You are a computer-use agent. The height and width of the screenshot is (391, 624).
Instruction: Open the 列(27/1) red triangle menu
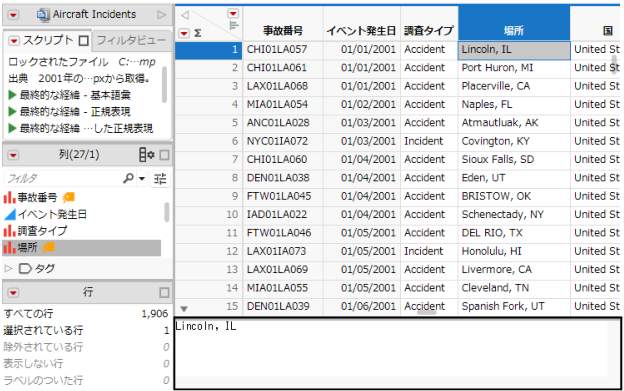(x=13, y=155)
